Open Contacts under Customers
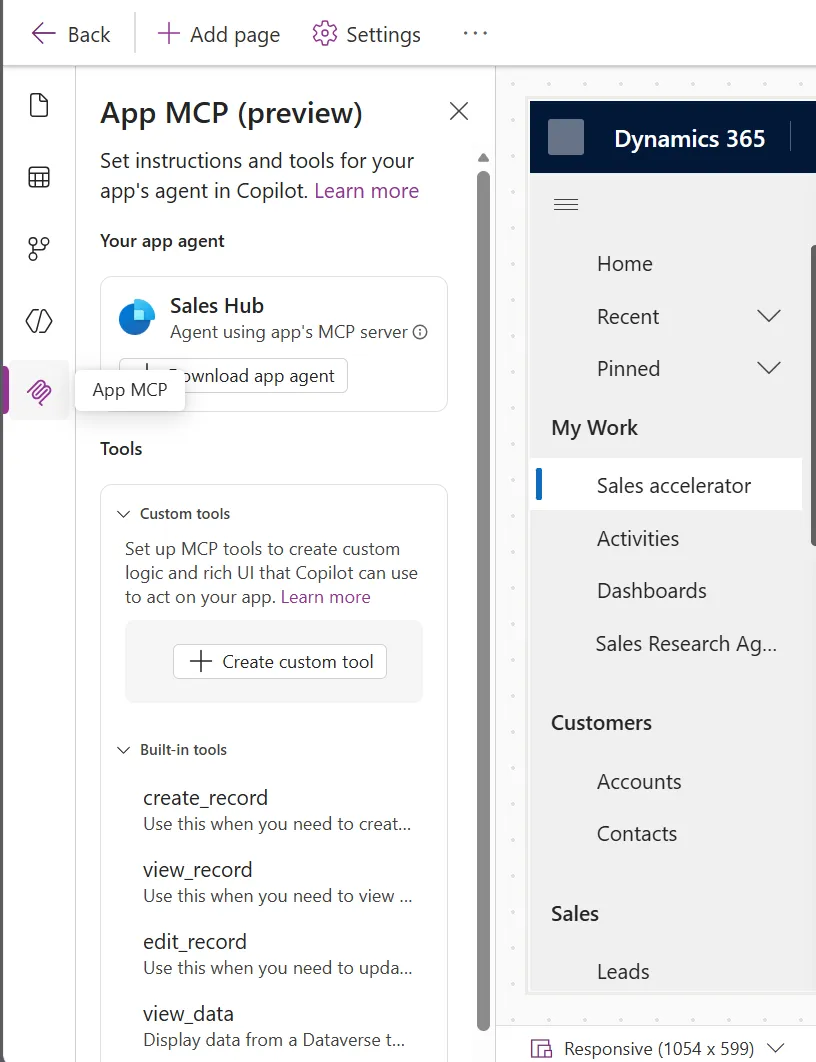Screen dimensions: 816x1062 (x=637, y=834)
